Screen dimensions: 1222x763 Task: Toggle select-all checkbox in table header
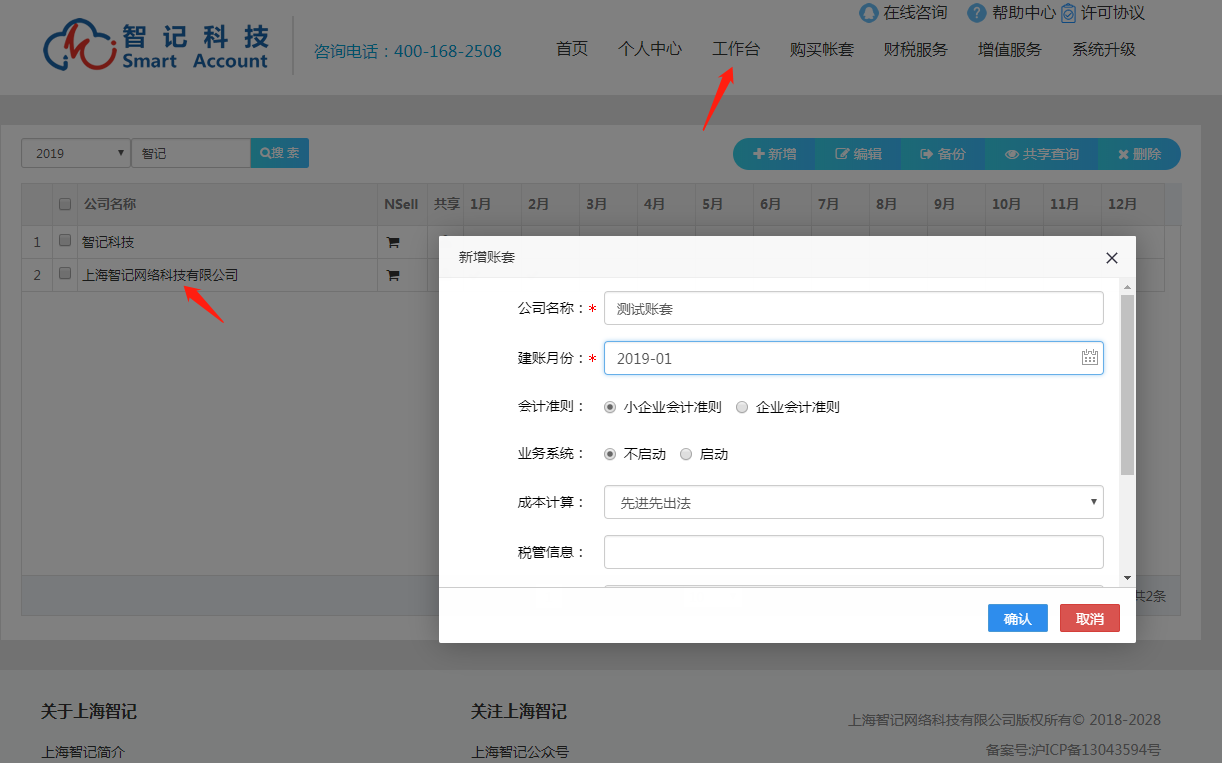pos(65,204)
